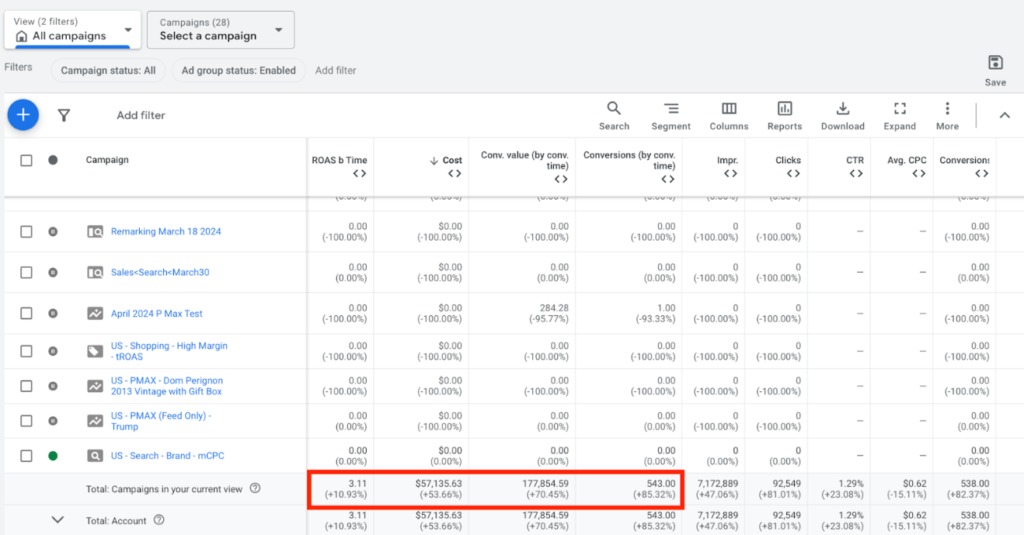1024x535 pixels.
Task: Click the Campaign status: All filter chip
Action: (x=108, y=70)
